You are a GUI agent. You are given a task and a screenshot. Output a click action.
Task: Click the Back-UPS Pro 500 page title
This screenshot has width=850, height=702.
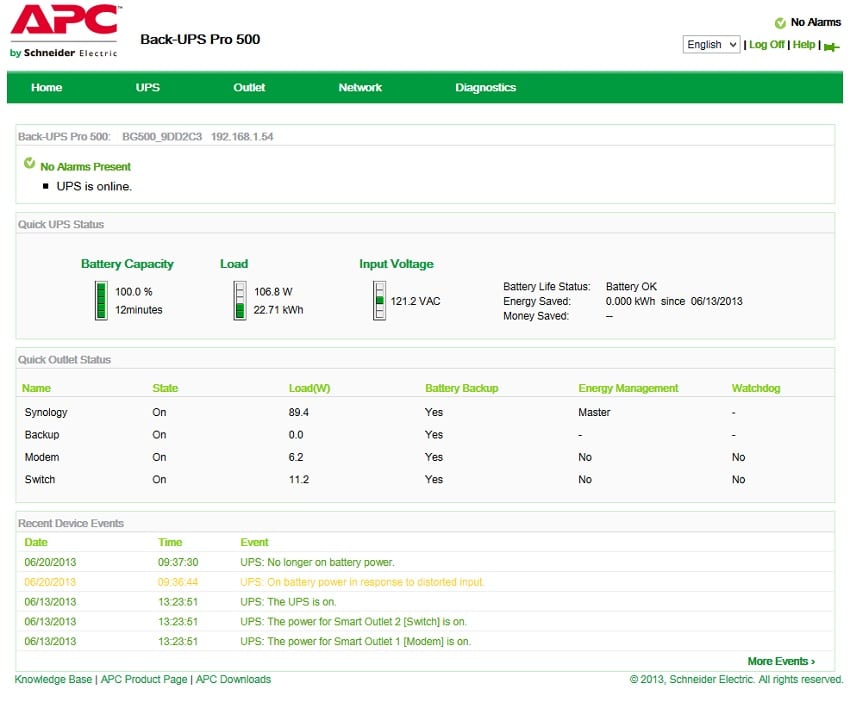tap(200, 39)
